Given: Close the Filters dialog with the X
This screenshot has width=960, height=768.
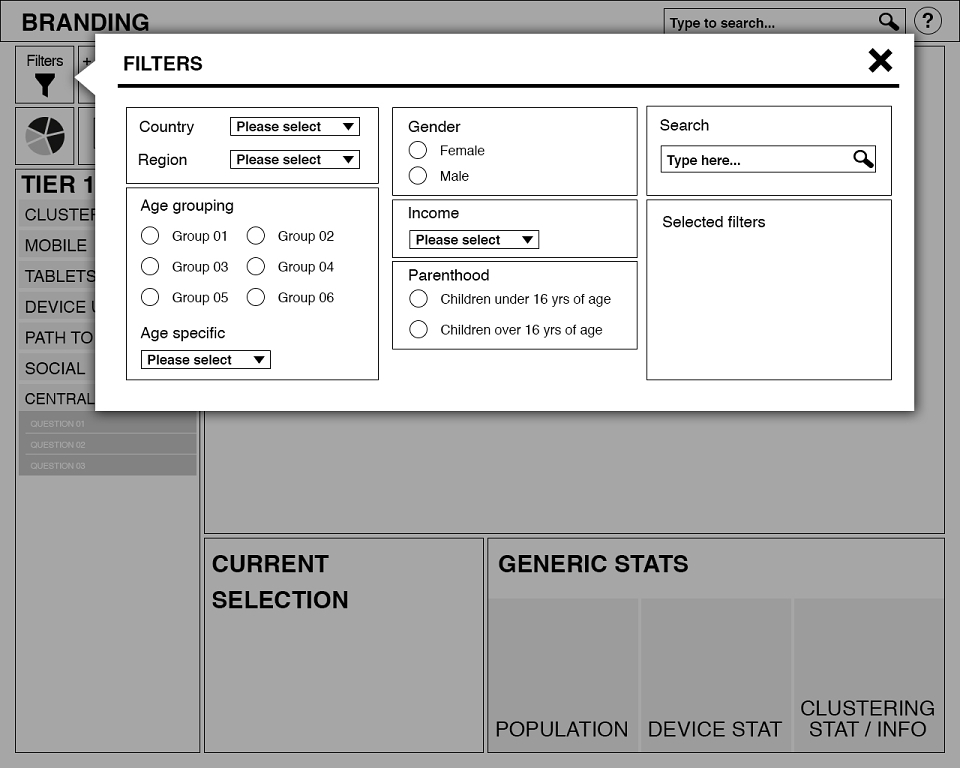Looking at the screenshot, I should 880,61.
